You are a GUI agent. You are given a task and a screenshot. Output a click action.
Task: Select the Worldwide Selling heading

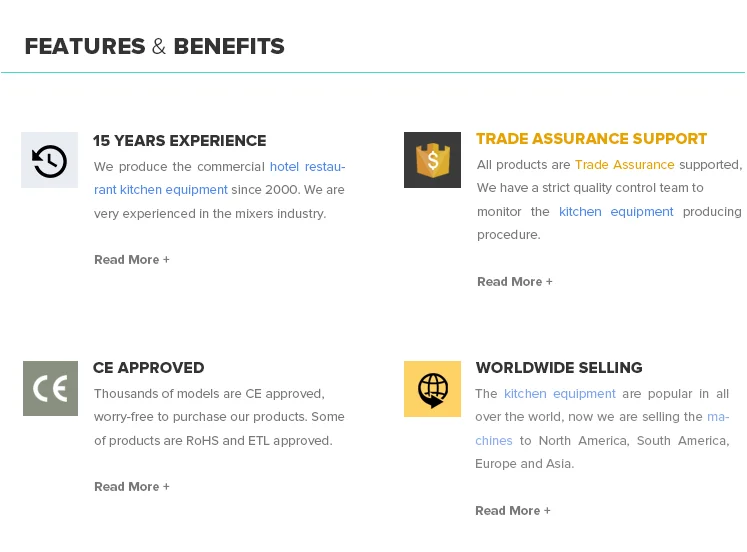click(559, 368)
